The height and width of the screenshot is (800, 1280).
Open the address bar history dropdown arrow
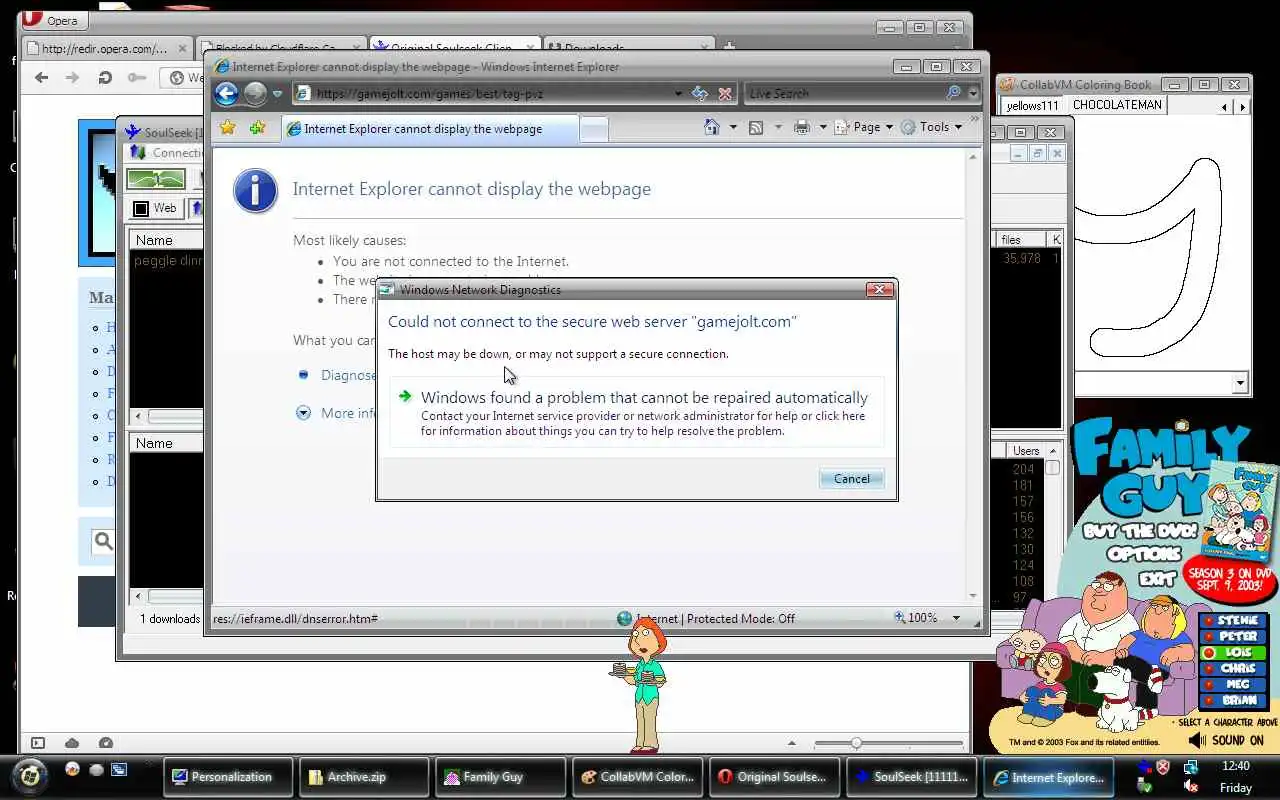[678, 93]
